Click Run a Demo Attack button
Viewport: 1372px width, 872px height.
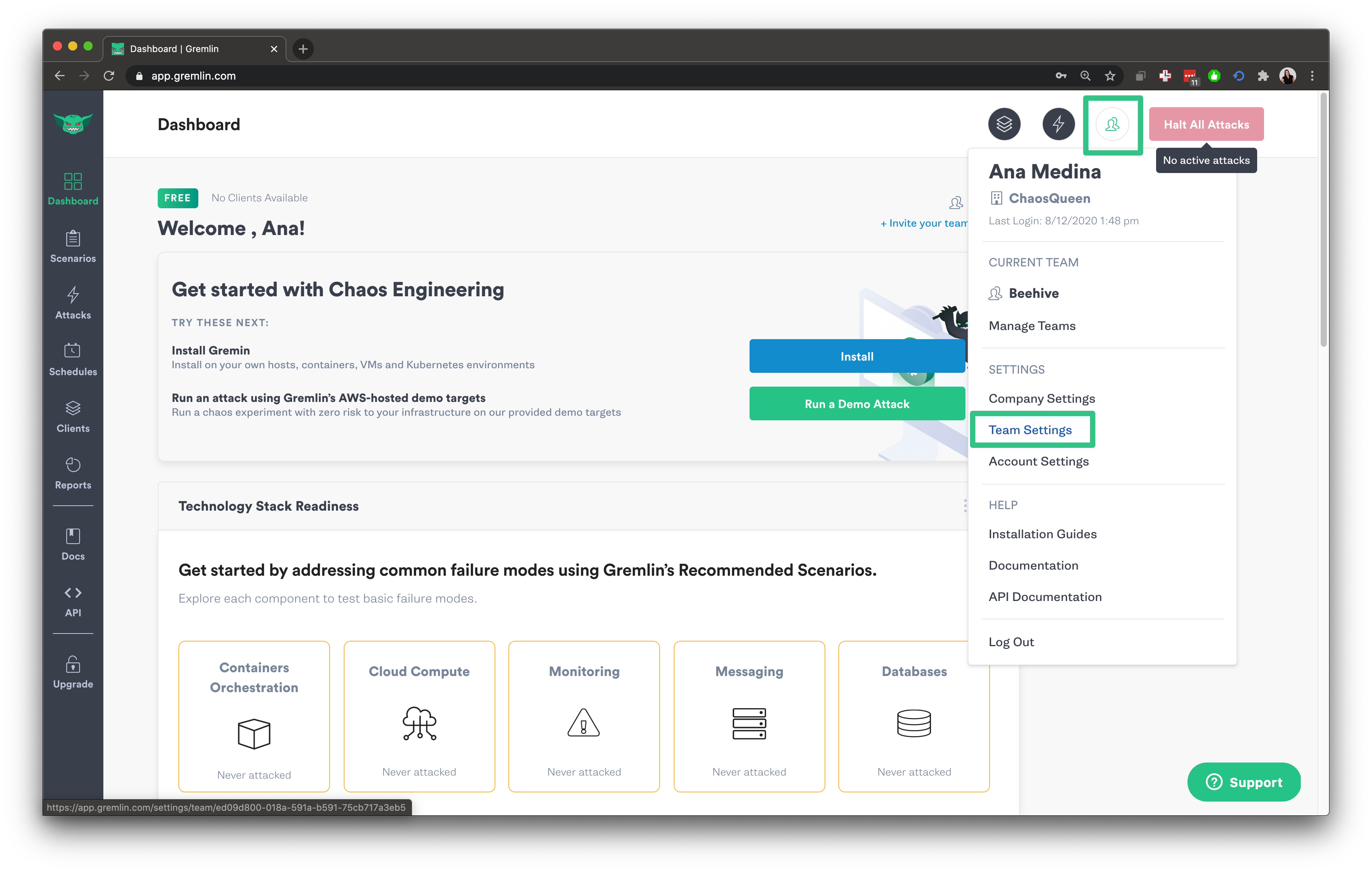click(856, 404)
